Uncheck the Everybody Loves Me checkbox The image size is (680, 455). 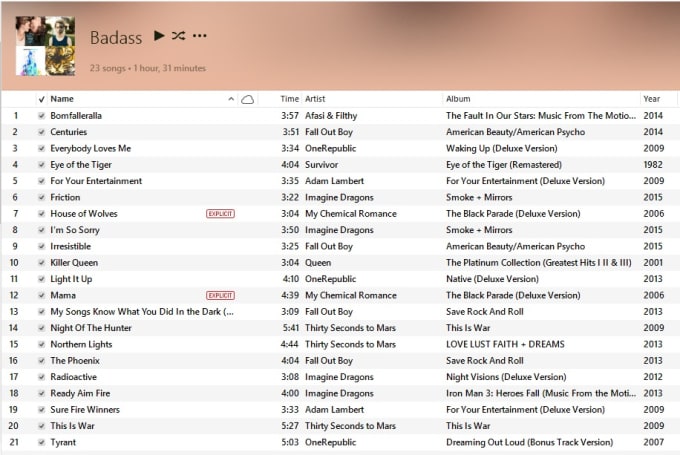click(x=41, y=148)
